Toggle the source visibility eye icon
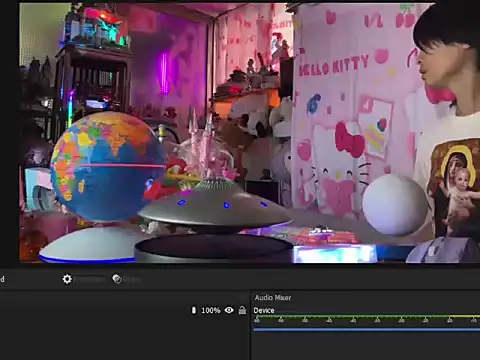The image size is (480, 360). coord(229,310)
